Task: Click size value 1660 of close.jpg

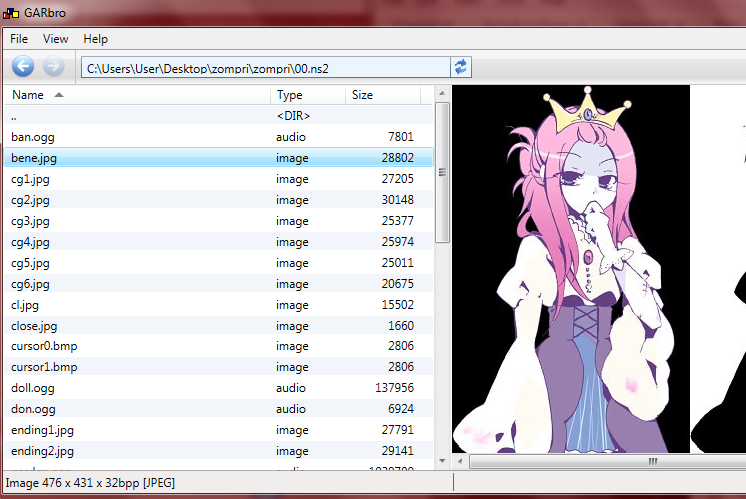Action: [401, 325]
